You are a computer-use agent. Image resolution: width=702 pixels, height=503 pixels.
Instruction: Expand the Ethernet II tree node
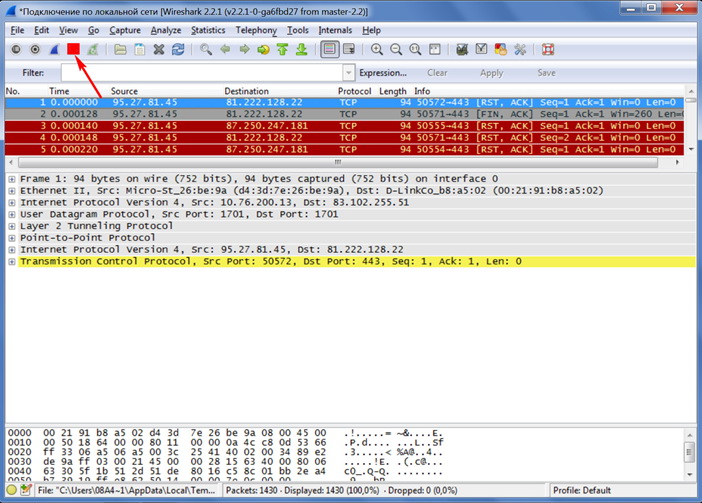11,191
